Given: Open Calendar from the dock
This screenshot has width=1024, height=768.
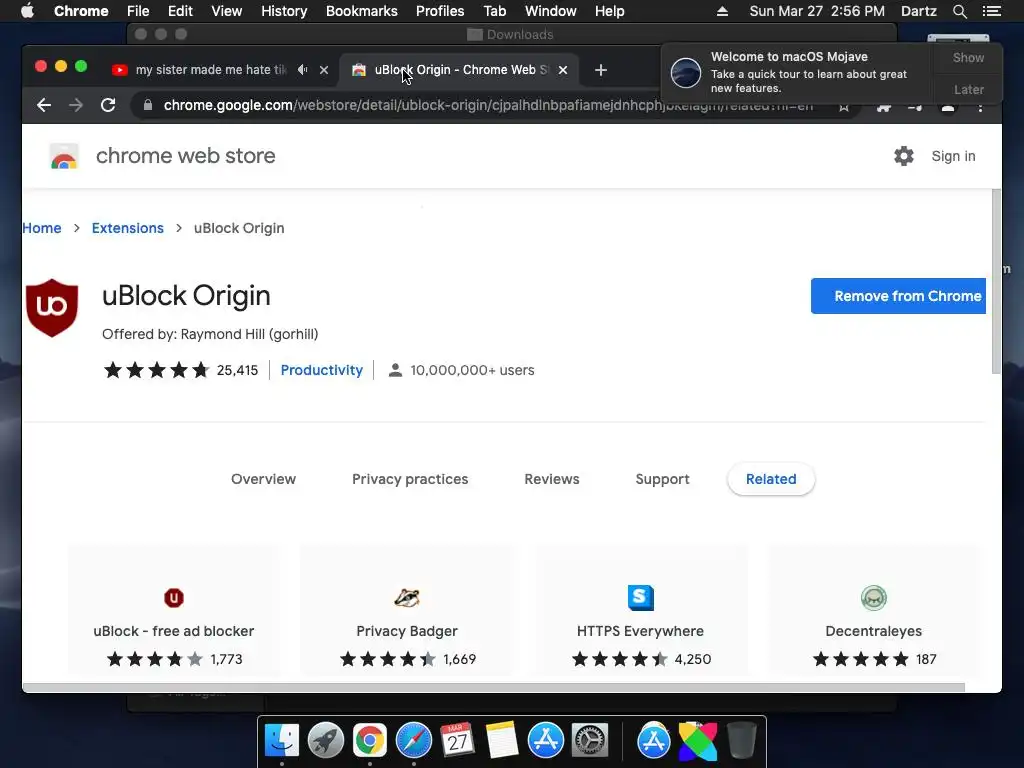Looking at the screenshot, I should coord(457,741).
